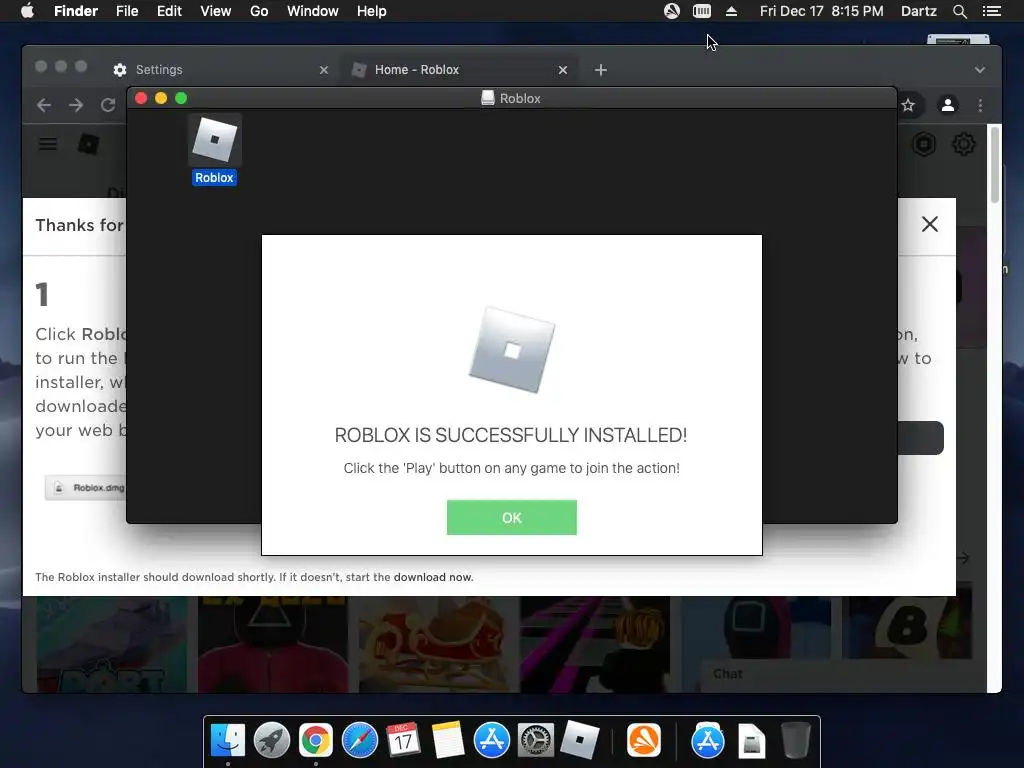The image size is (1024, 768).
Task: Open Chrome three-dot menu
Action: (x=980, y=105)
